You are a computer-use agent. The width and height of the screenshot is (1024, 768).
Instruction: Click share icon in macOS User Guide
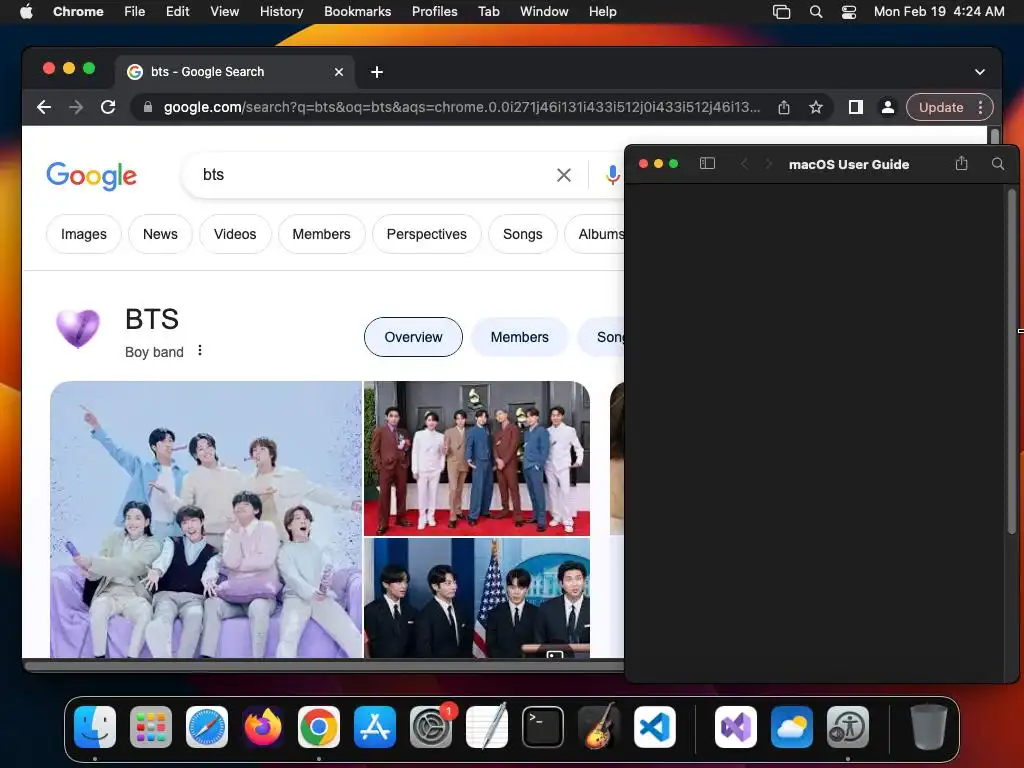pyautogui.click(x=961, y=163)
